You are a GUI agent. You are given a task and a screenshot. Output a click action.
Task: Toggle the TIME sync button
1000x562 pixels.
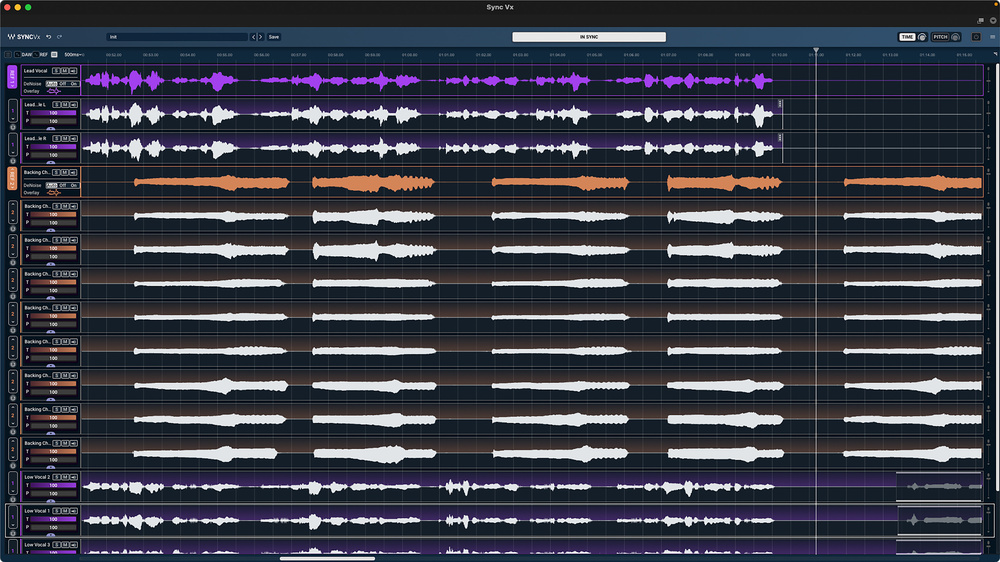click(908, 37)
